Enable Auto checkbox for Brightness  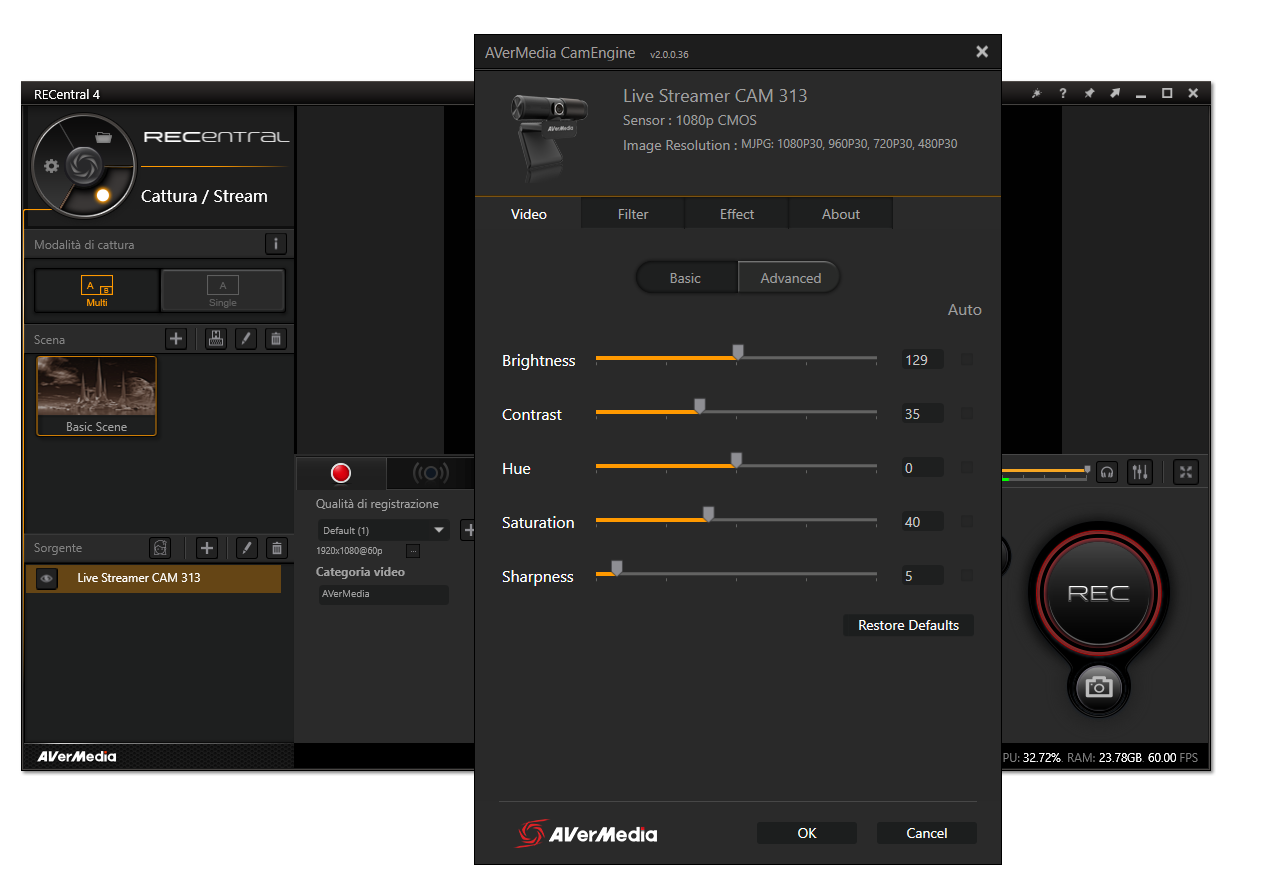tap(967, 359)
